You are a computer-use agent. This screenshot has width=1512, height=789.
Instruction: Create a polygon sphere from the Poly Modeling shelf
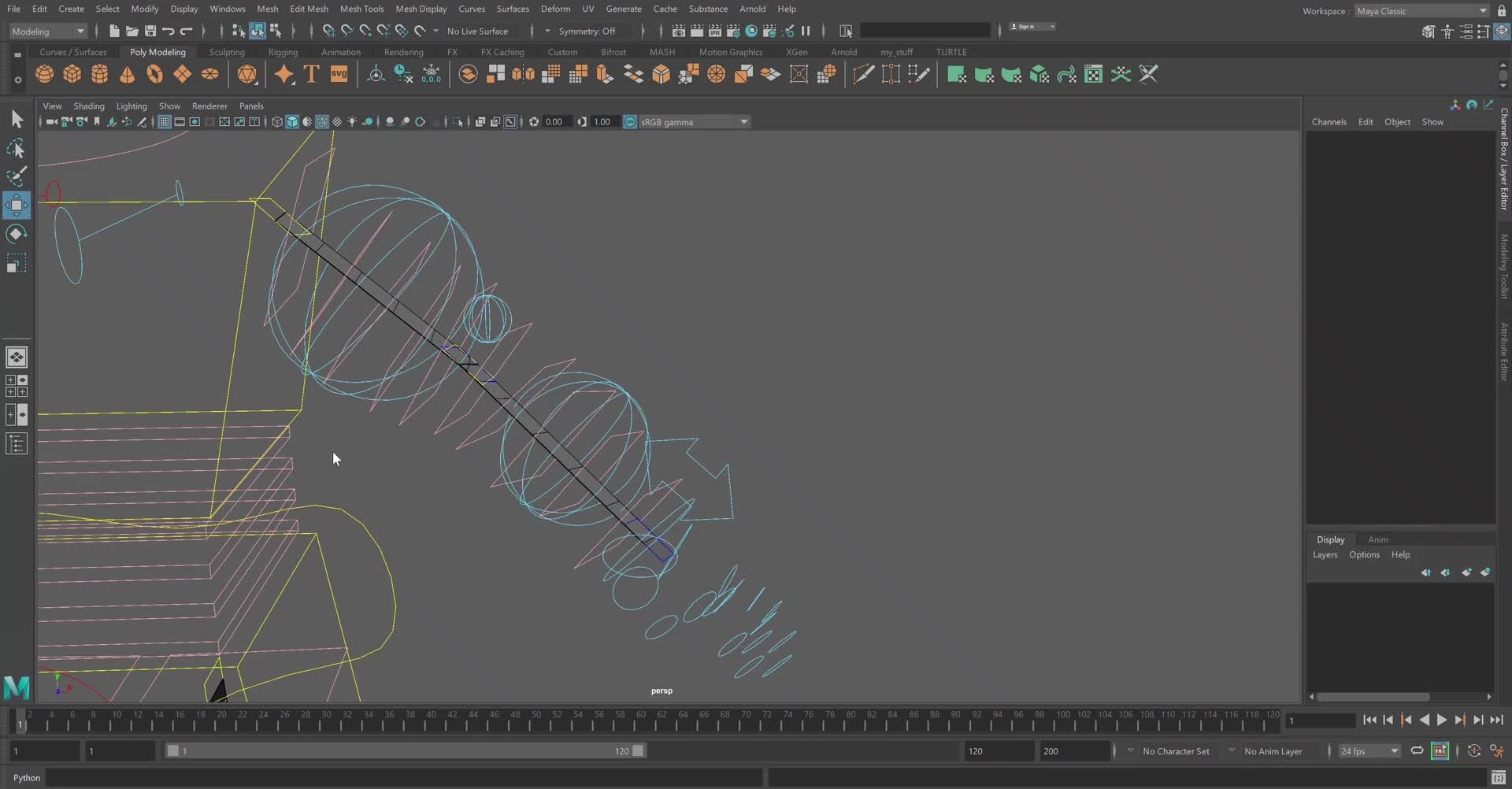(x=45, y=73)
